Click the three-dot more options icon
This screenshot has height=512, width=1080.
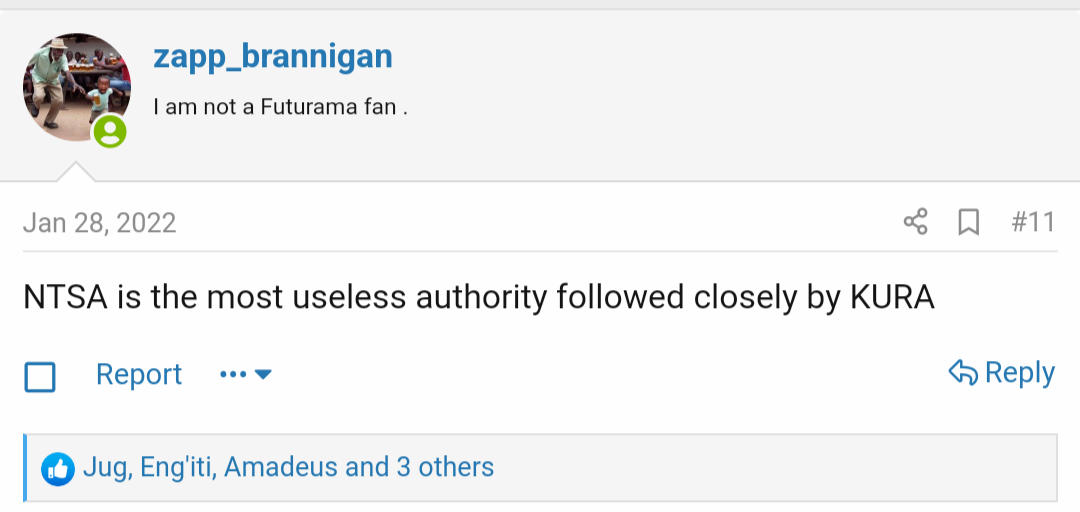(x=233, y=374)
